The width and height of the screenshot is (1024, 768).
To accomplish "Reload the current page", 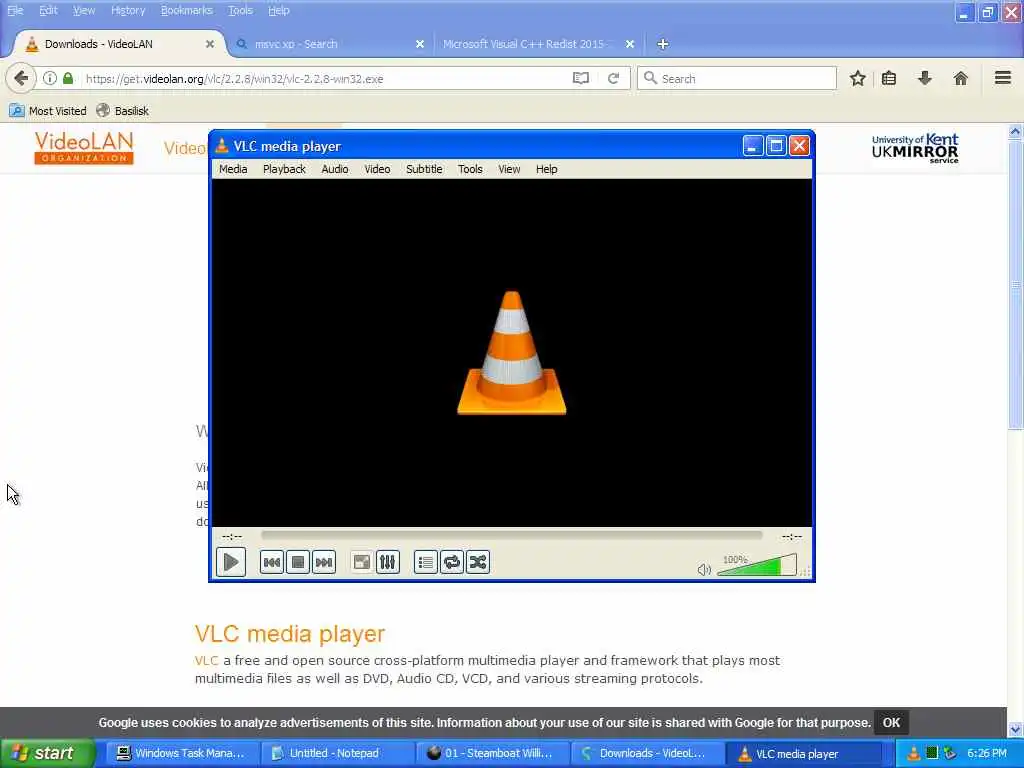I will click(613, 78).
